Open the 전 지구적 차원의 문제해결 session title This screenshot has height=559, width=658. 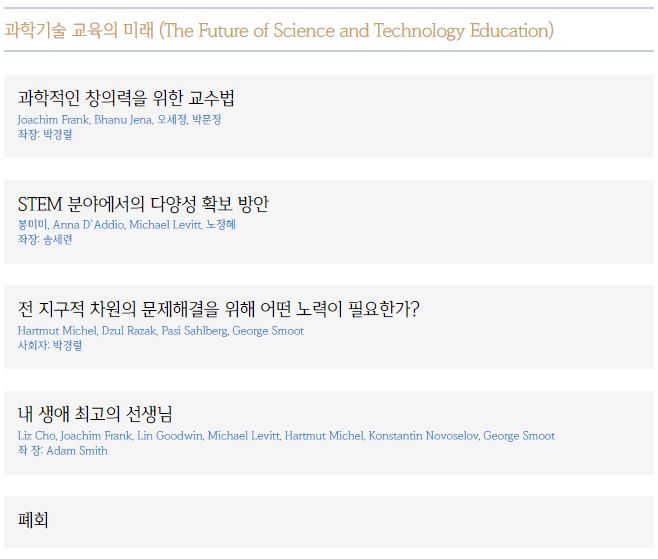[x=219, y=309]
